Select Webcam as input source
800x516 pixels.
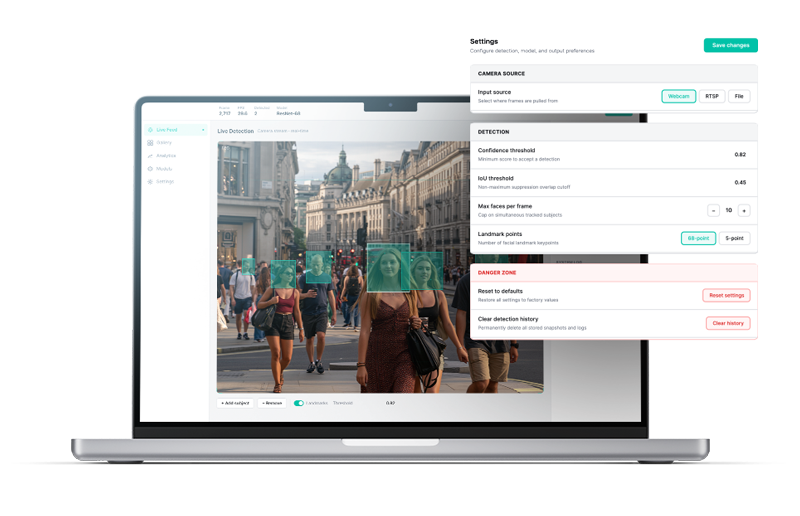pyautogui.click(x=679, y=96)
